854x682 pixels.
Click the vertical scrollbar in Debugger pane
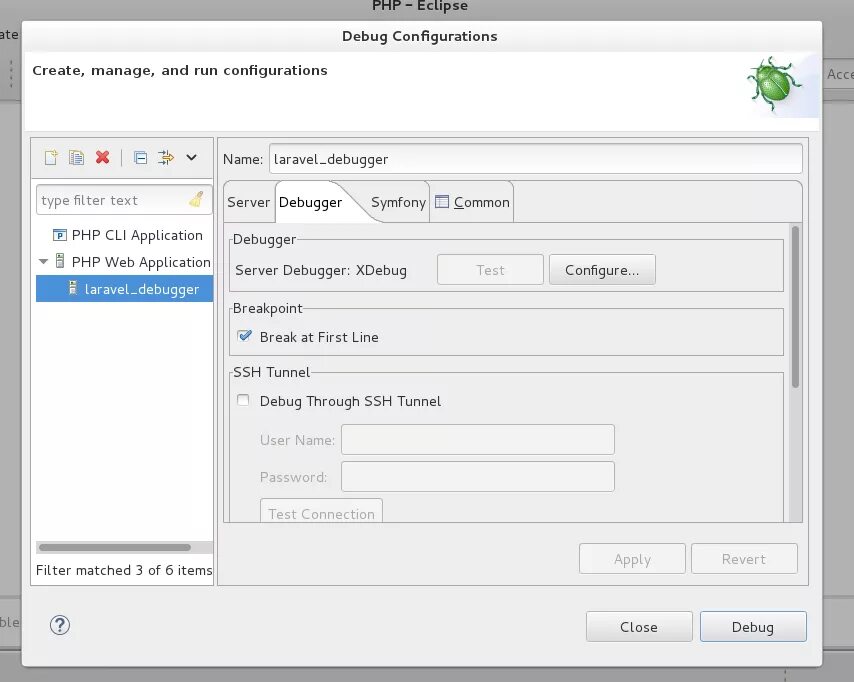pos(795,307)
